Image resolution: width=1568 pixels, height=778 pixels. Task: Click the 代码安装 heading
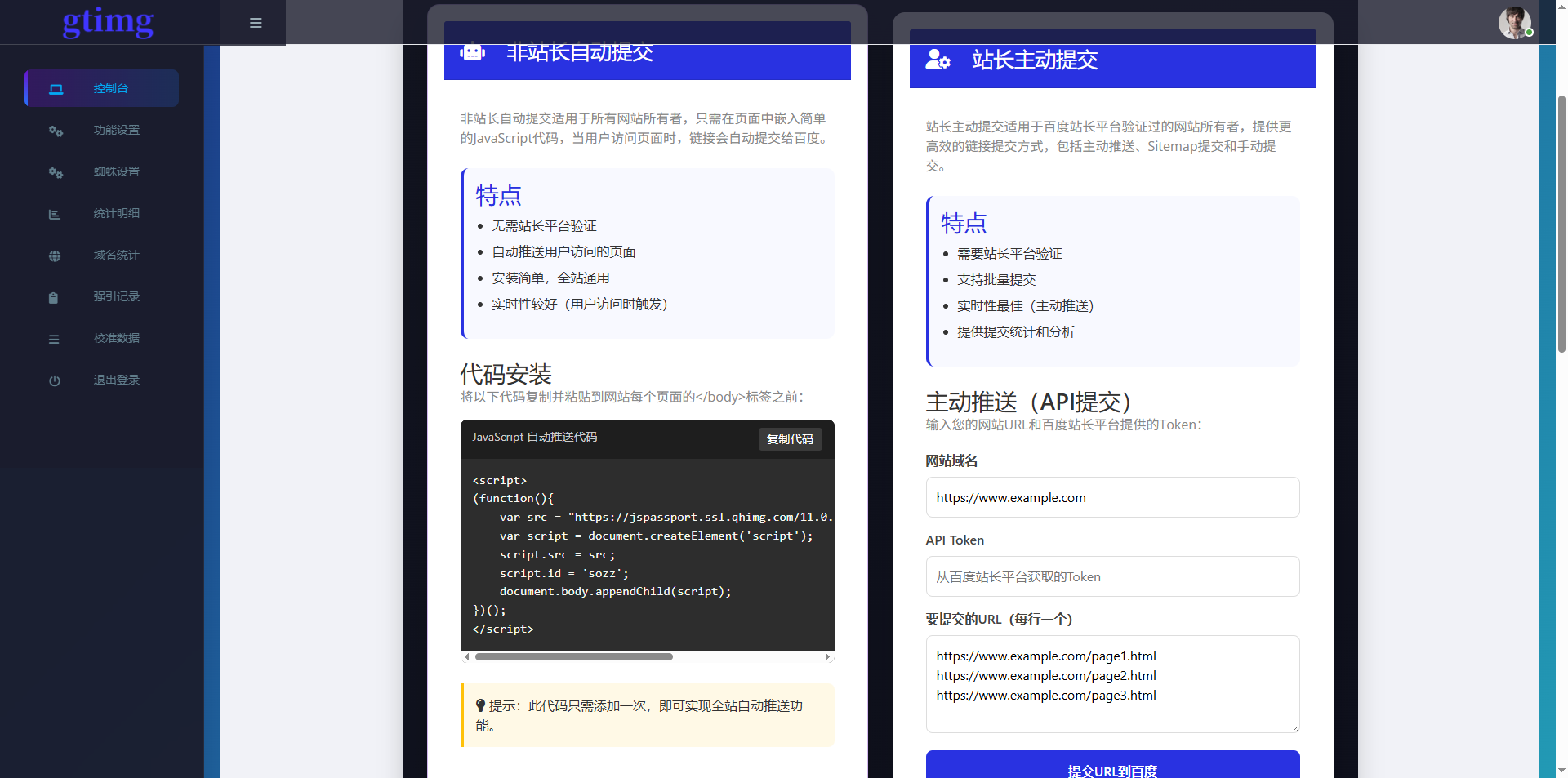[x=506, y=375]
